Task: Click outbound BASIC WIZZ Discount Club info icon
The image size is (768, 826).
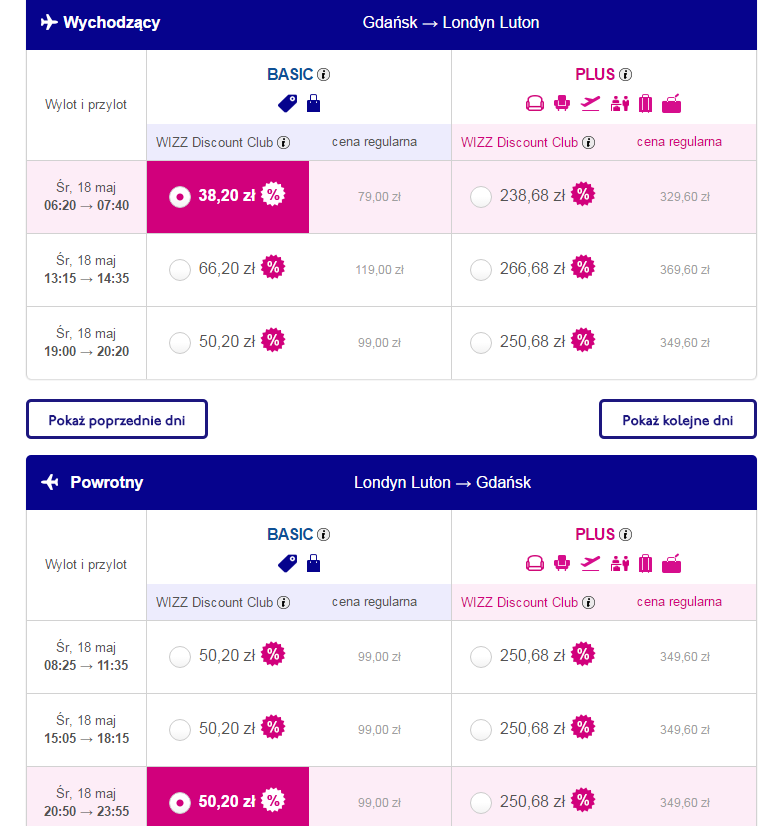Action: (x=283, y=143)
